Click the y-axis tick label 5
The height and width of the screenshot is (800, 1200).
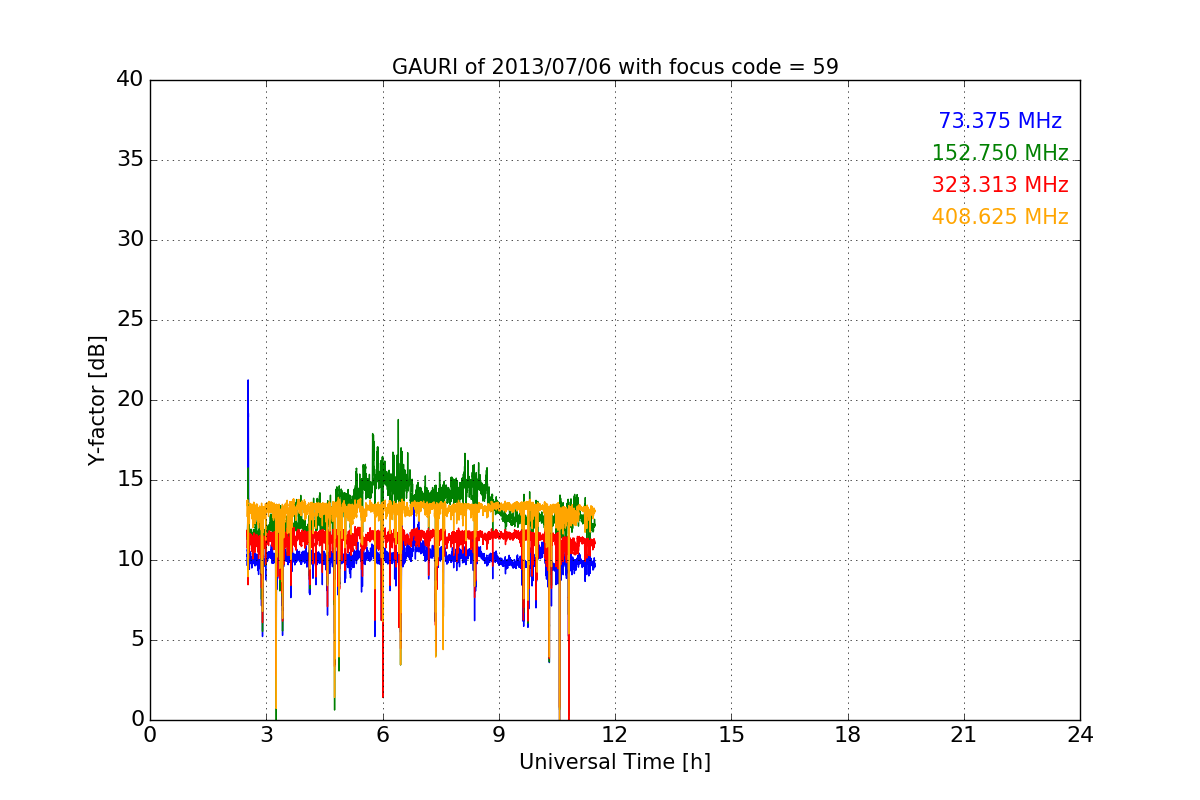click(x=137, y=640)
